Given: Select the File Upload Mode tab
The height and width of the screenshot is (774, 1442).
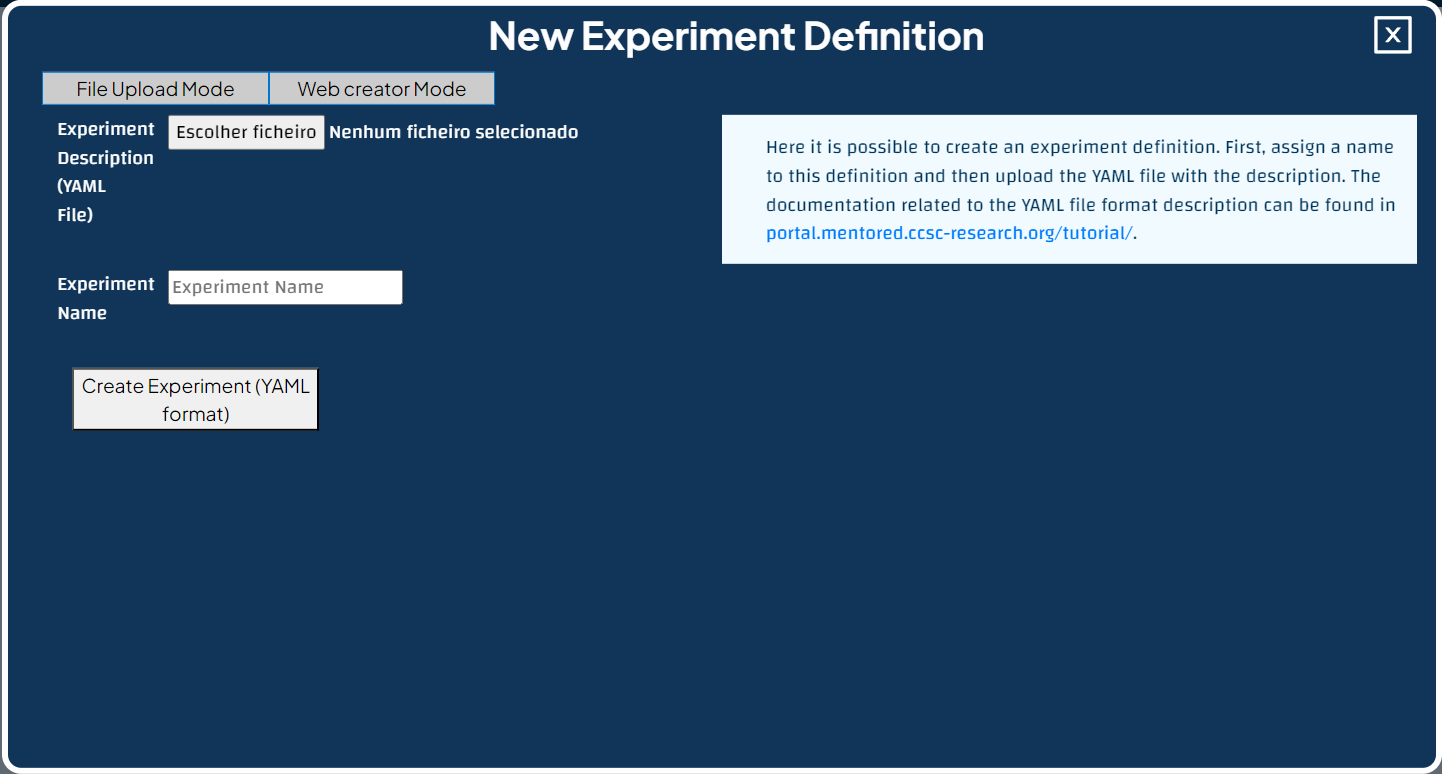Looking at the screenshot, I should [x=154, y=88].
